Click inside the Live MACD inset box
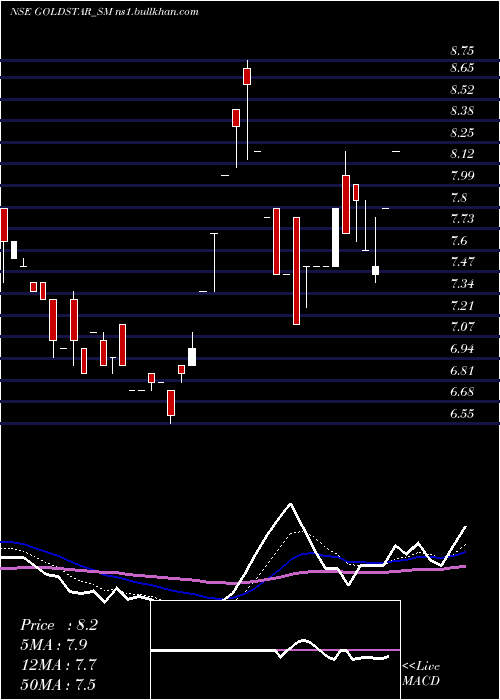500x700 pixels. pos(275,650)
